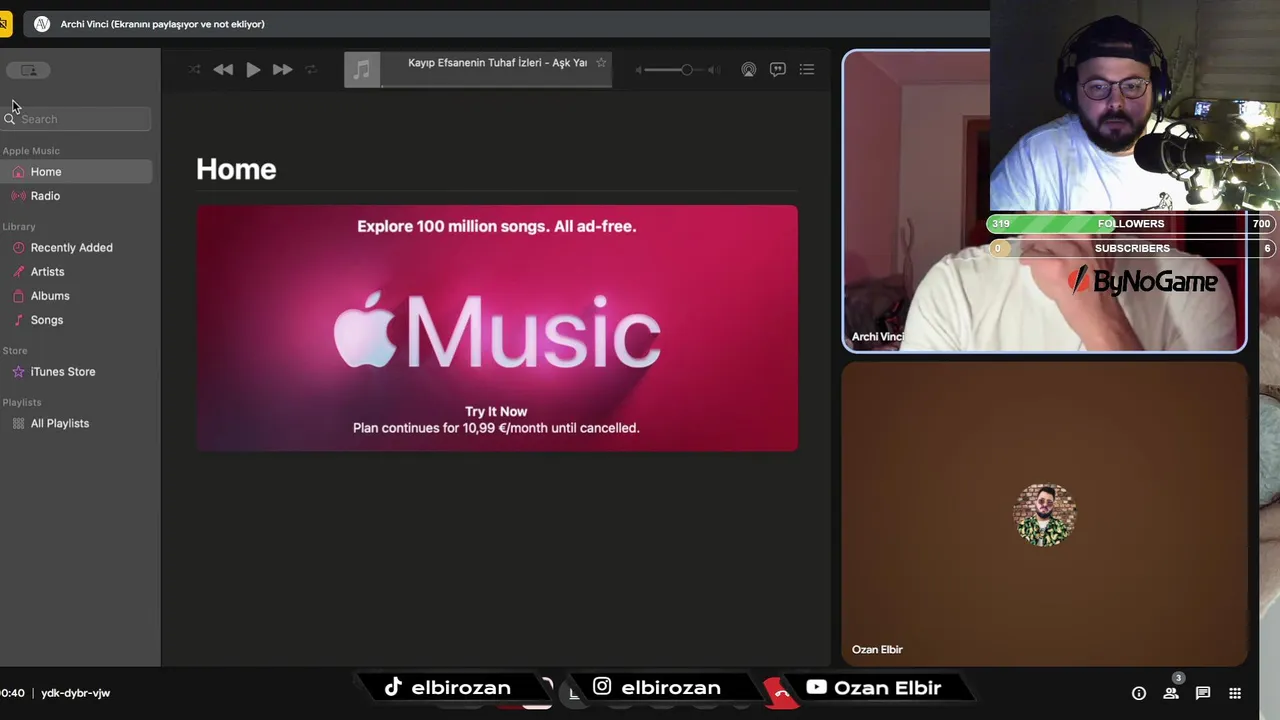
Task: Go to previous track button
Action: point(223,69)
